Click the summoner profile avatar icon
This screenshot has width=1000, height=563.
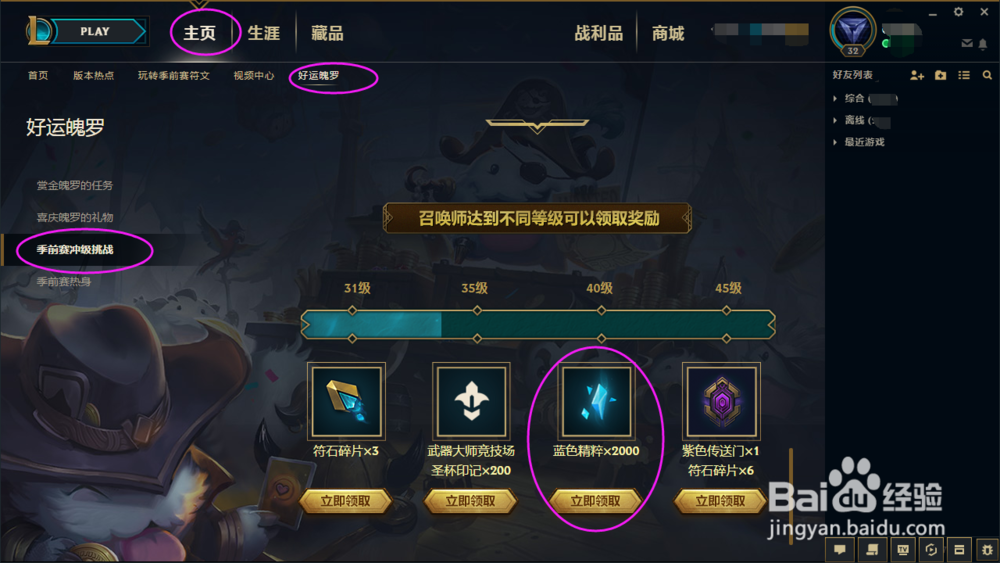tap(853, 31)
